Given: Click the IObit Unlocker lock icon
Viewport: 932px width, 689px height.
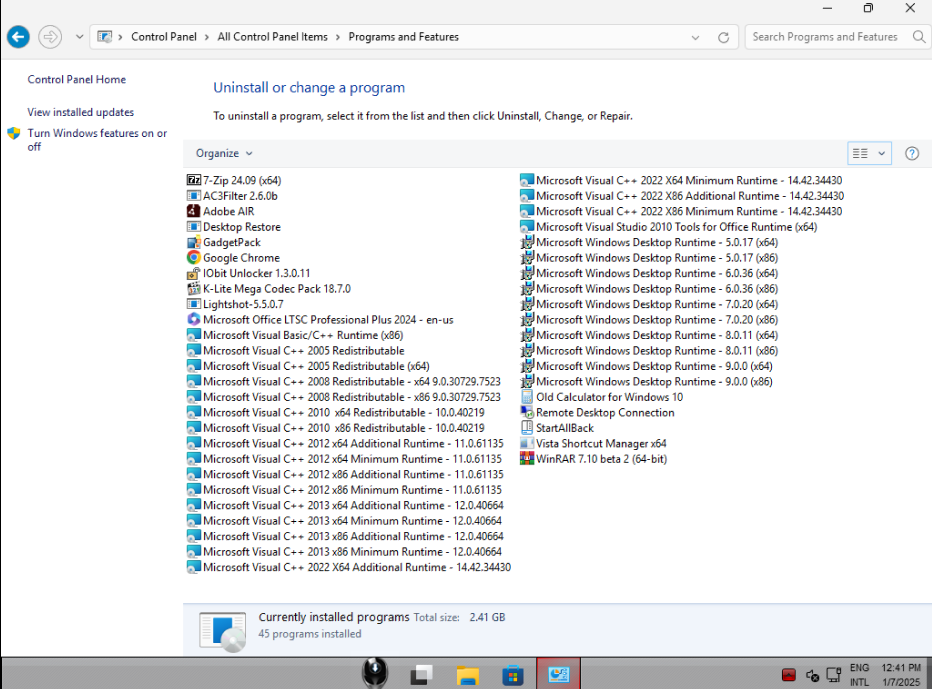Looking at the screenshot, I should click(x=194, y=273).
